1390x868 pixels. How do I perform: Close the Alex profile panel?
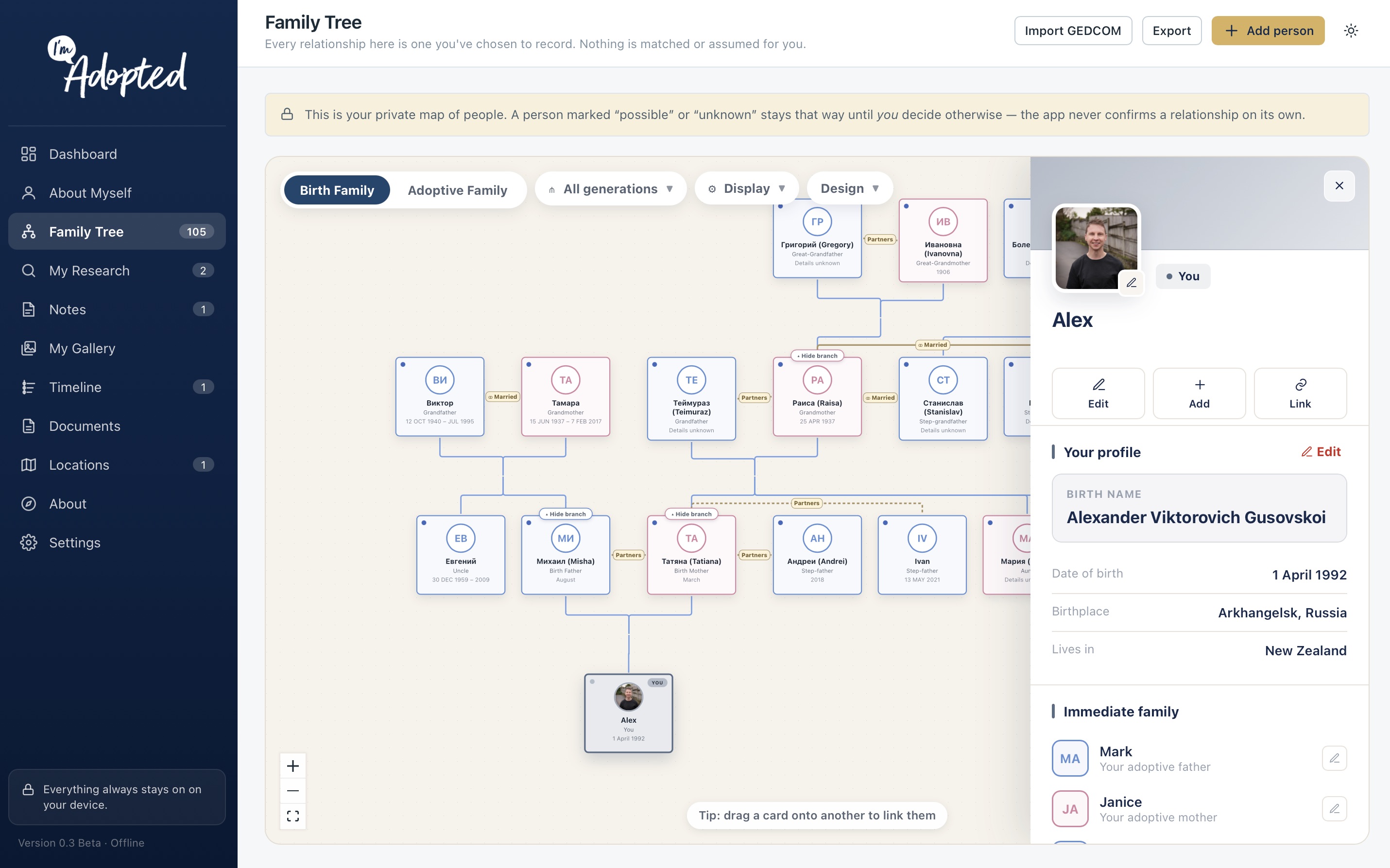tap(1339, 186)
